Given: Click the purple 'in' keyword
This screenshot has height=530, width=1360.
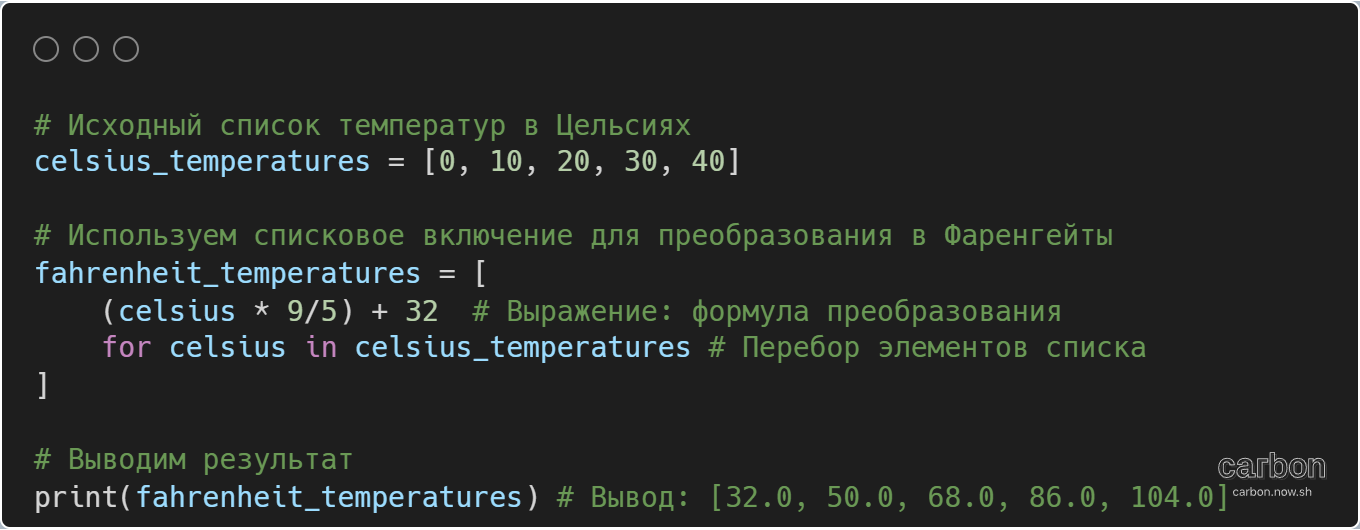Looking at the screenshot, I should coord(320,348).
